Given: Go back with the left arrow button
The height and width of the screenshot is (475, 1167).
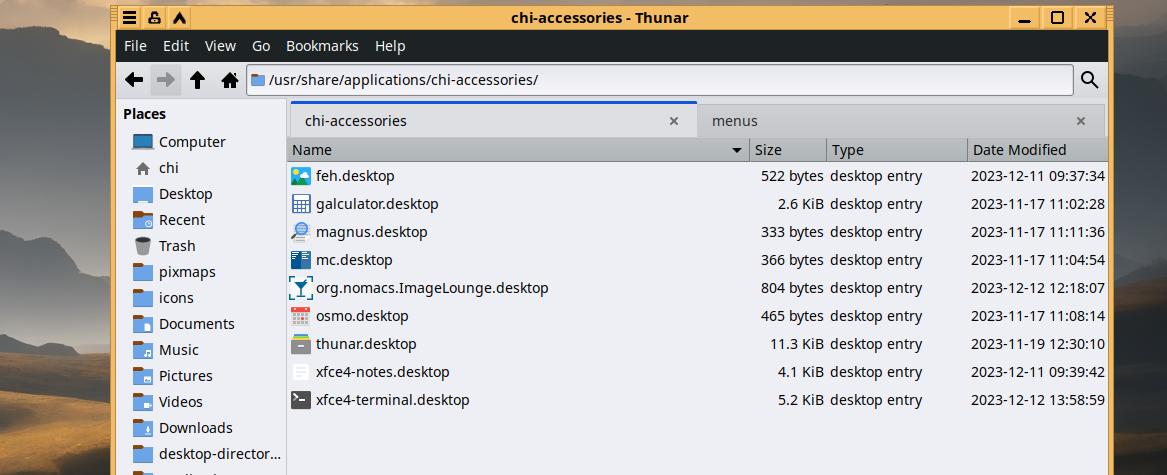Looking at the screenshot, I should (x=134, y=80).
